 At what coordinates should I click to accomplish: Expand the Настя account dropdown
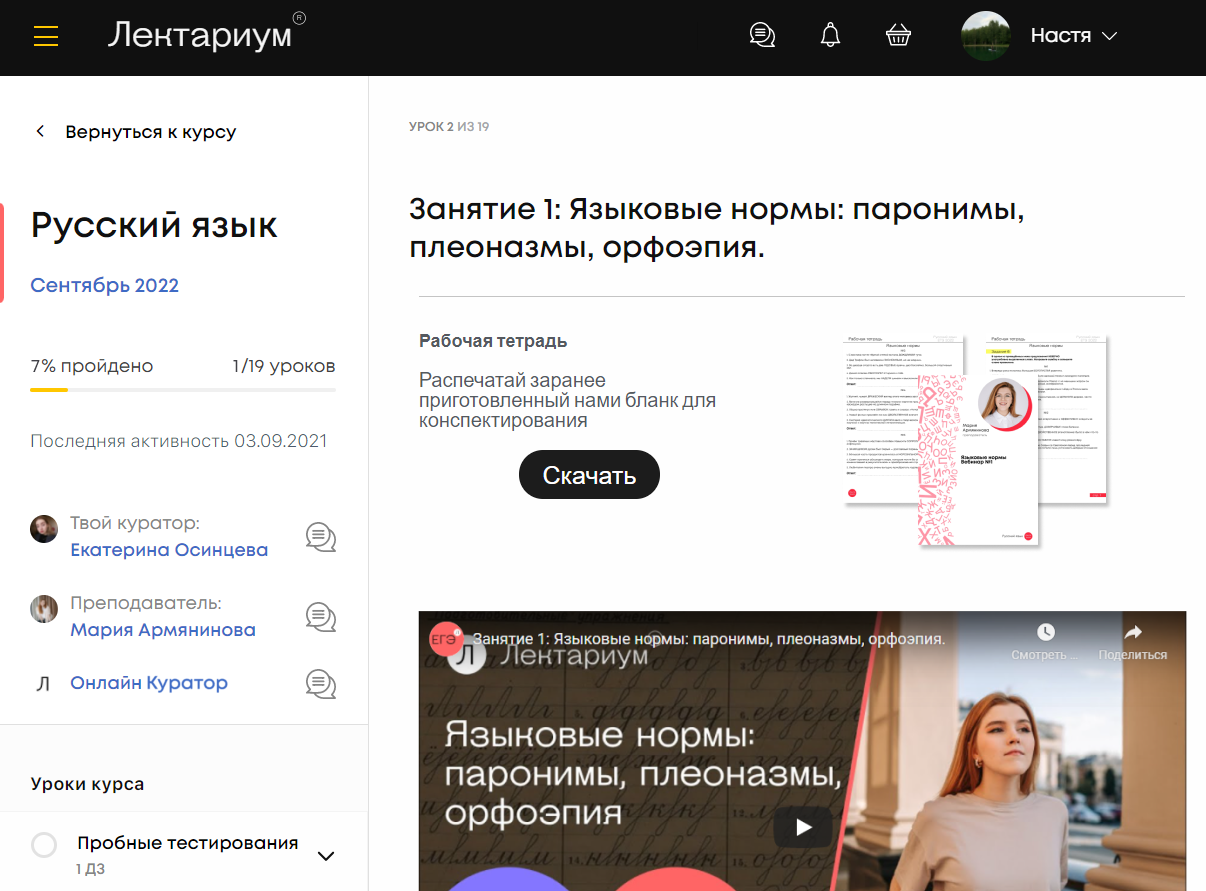[x=1074, y=36]
